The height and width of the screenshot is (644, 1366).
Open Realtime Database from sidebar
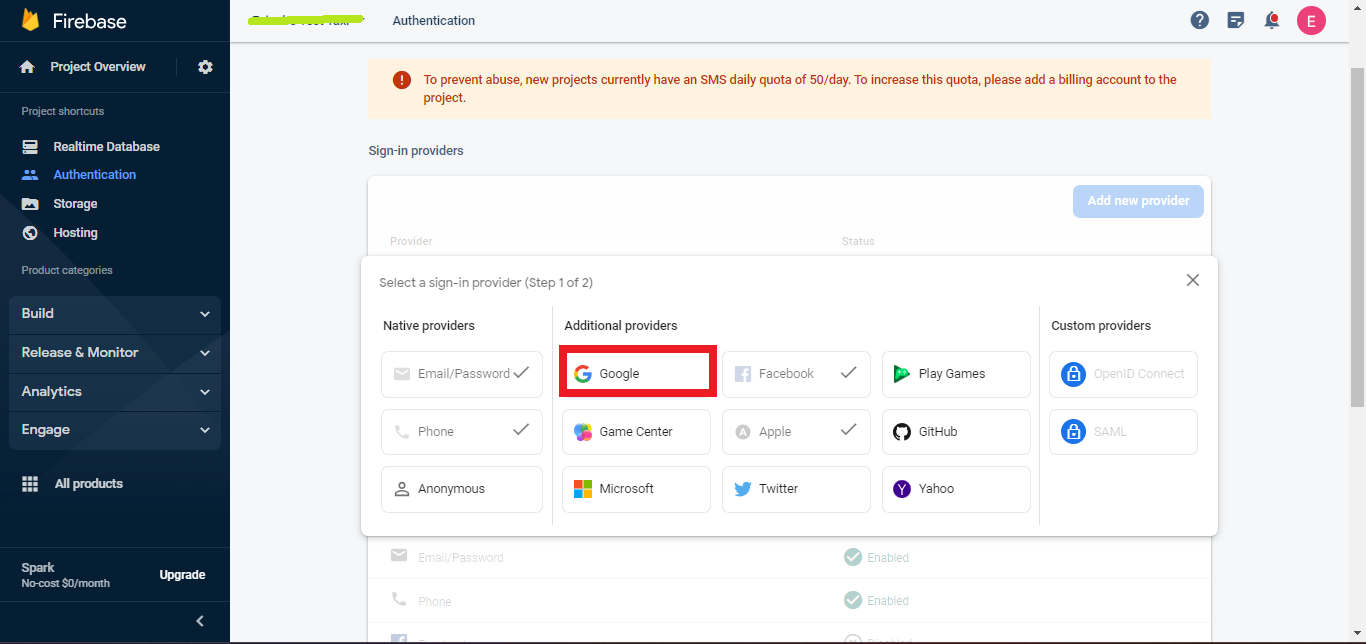point(106,147)
